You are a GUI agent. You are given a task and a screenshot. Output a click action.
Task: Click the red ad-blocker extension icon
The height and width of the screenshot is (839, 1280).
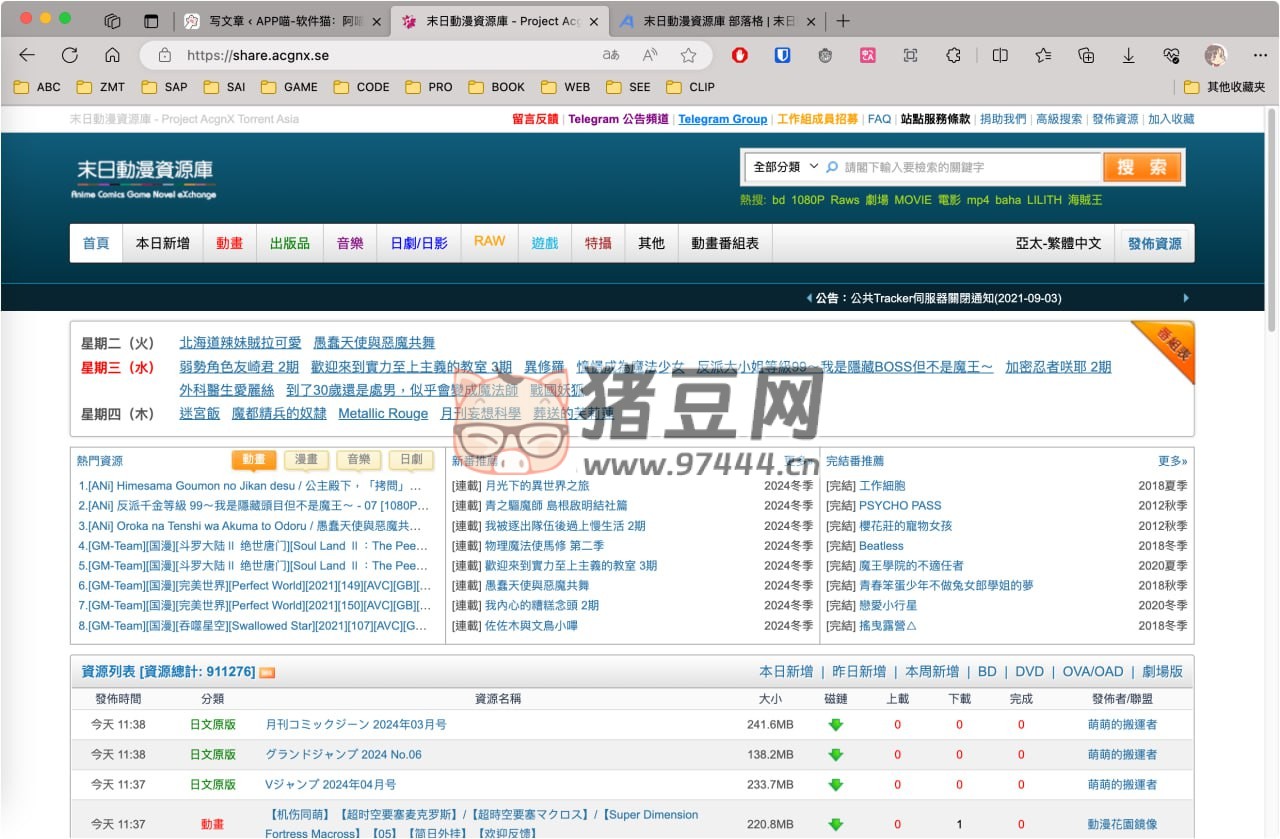(741, 57)
